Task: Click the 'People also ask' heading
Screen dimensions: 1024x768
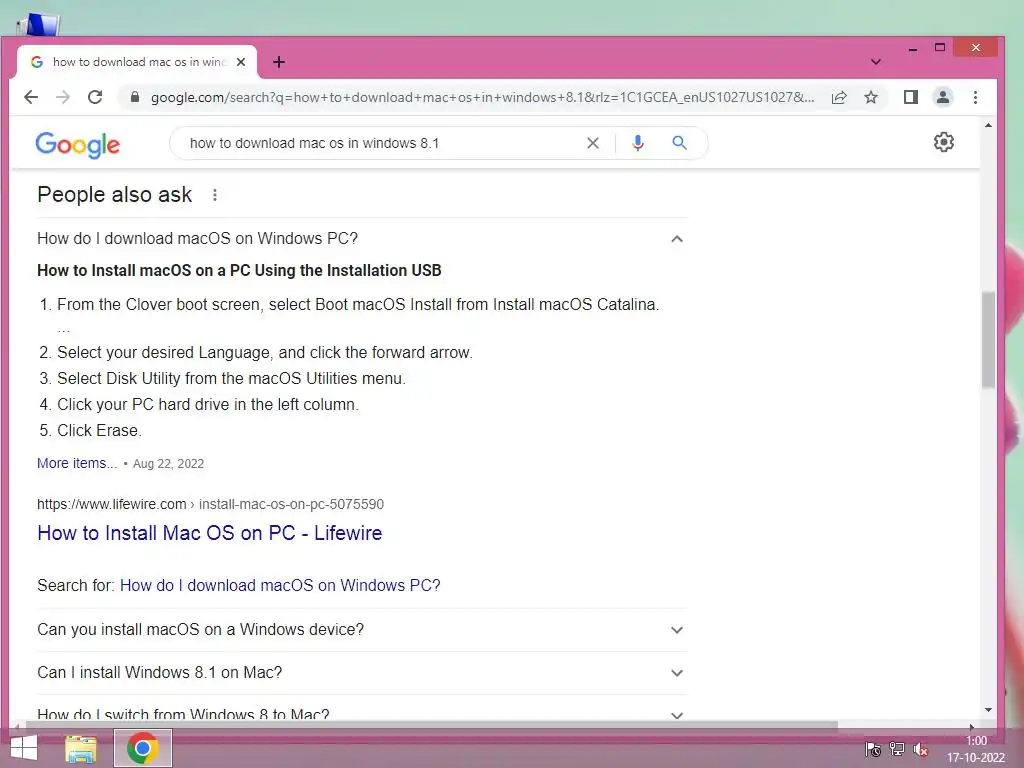Action: (x=114, y=195)
